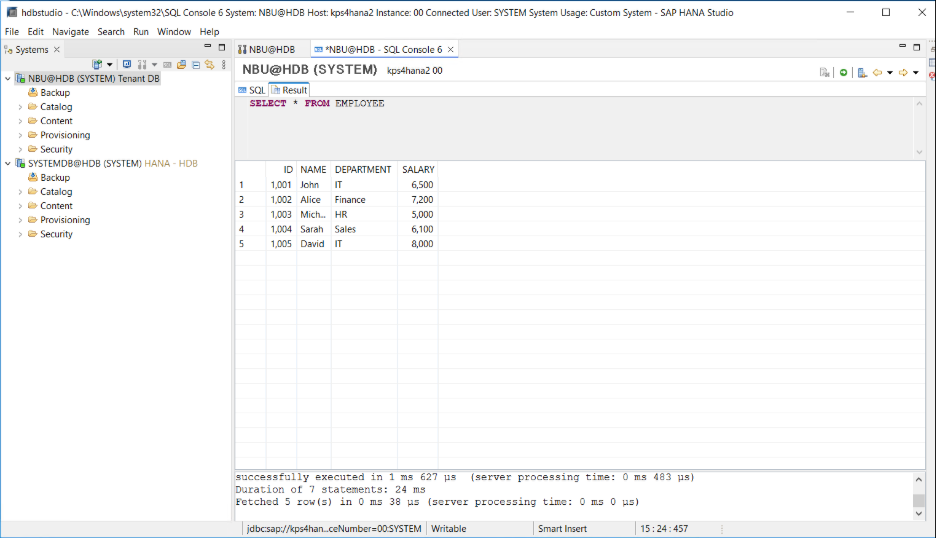Image resolution: width=936 pixels, height=538 pixels.
Task: Minimize the Systems panel
Action: pos(208,47)
